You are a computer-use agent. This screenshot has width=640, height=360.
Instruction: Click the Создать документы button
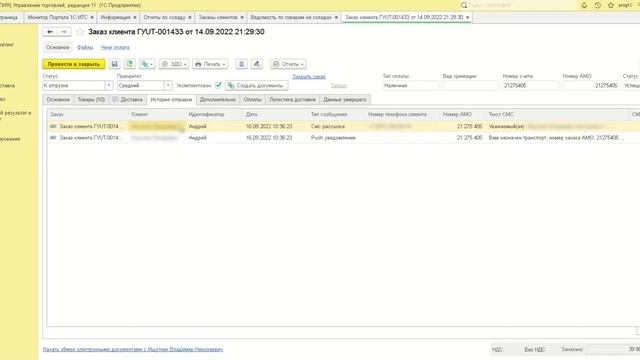tap(256, 86)
